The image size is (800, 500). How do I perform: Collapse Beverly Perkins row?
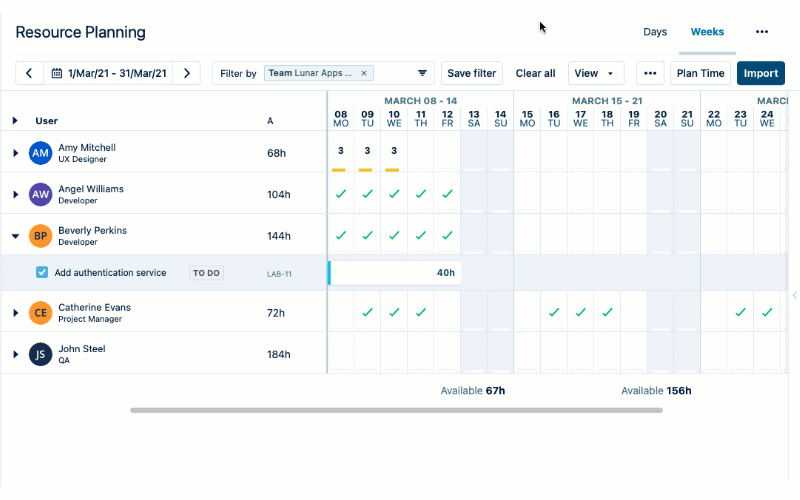(x=15, y=236)
